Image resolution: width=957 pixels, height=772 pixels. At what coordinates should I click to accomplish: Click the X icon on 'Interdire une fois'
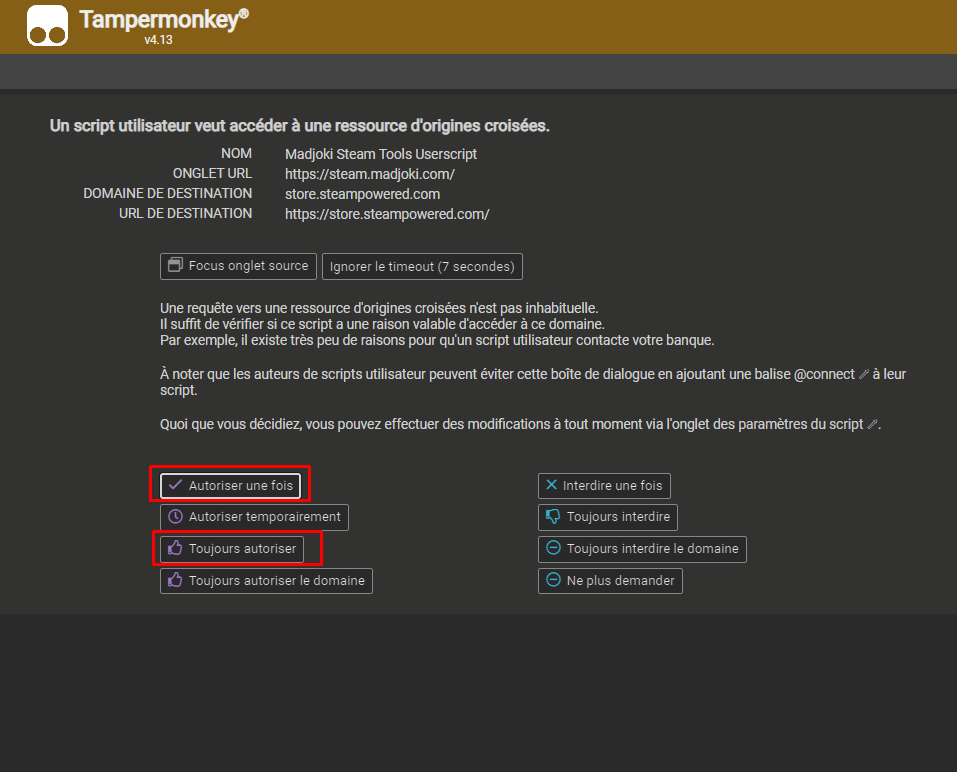click(551, 485)
